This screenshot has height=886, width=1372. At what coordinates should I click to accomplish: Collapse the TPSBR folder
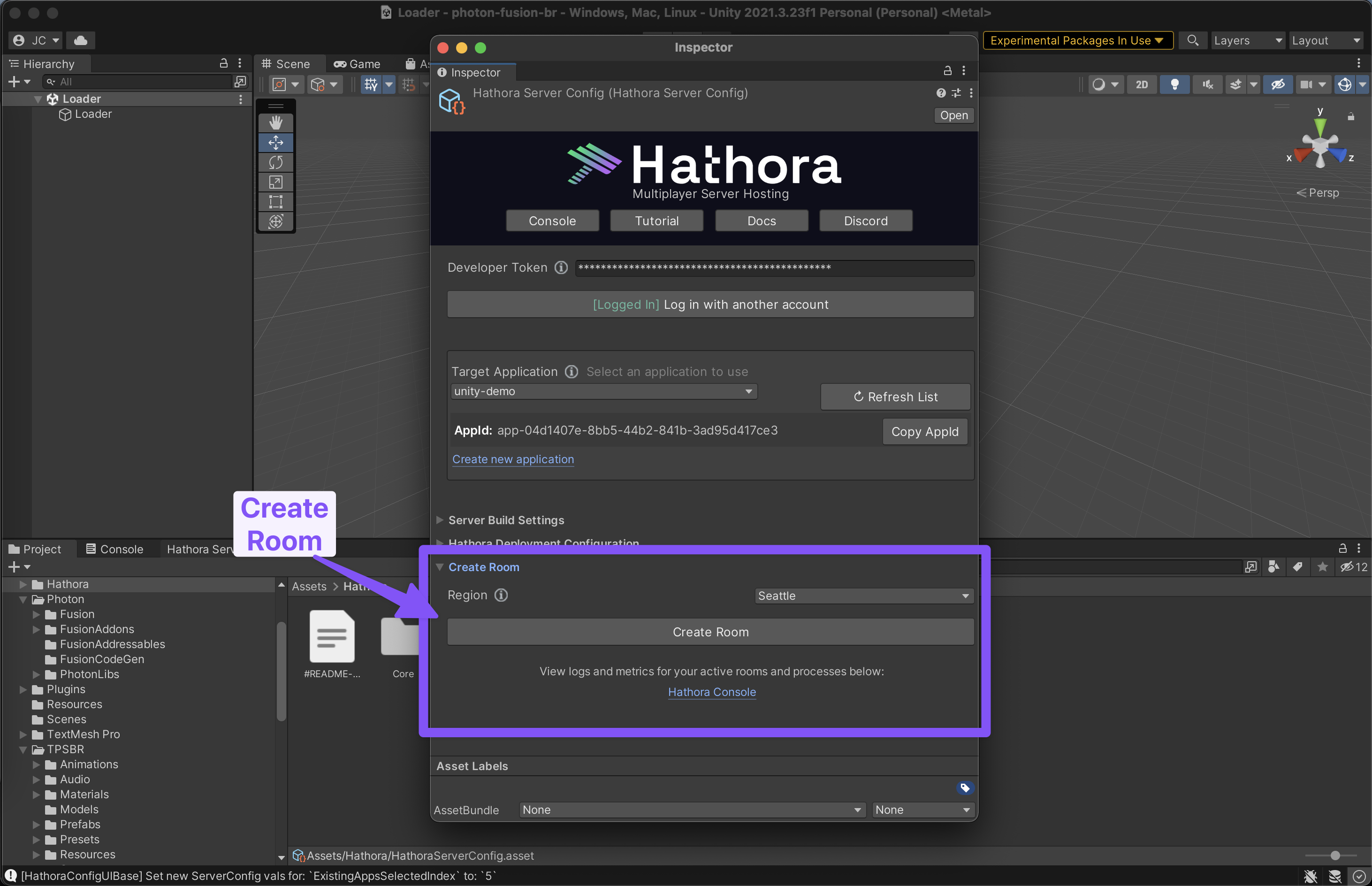tap(23, 749)
